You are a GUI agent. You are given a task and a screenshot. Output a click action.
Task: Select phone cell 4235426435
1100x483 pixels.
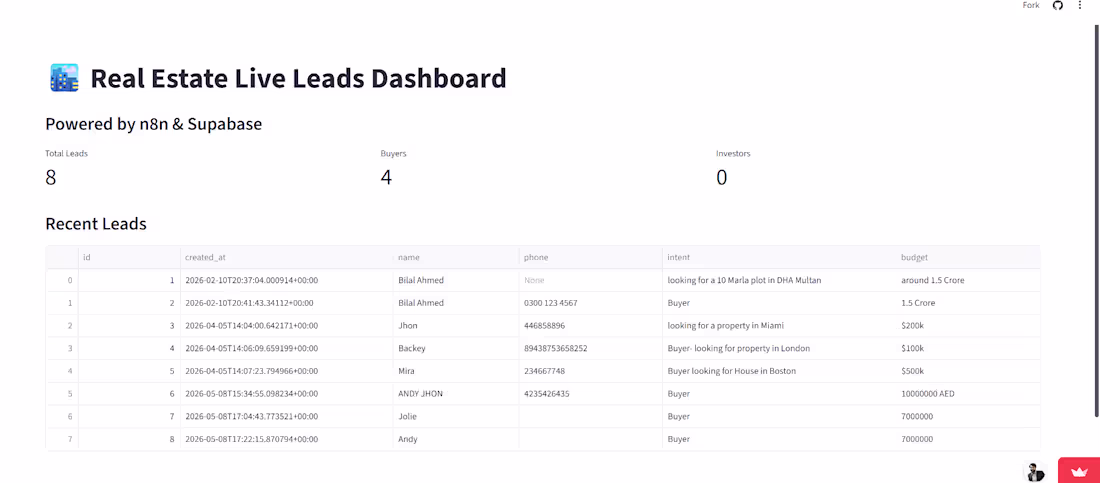(591, 394)
